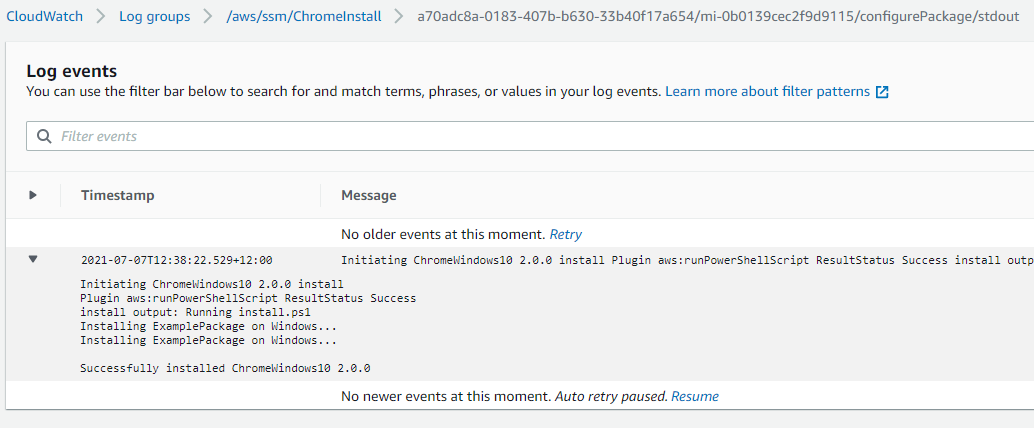This screenshot has height=428, width=1034.
Task: Select the configurePackage/stdout stream breadcrumb
Action: click(718, 16)
